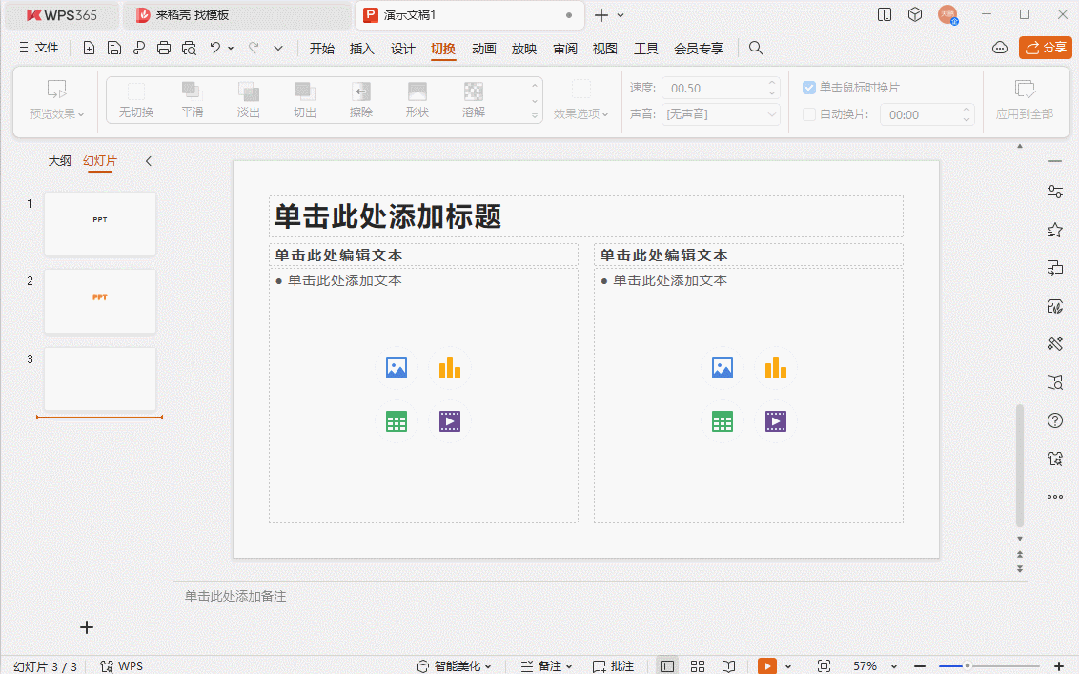Insert table icon in left content placeholder

tap(396, 421)
